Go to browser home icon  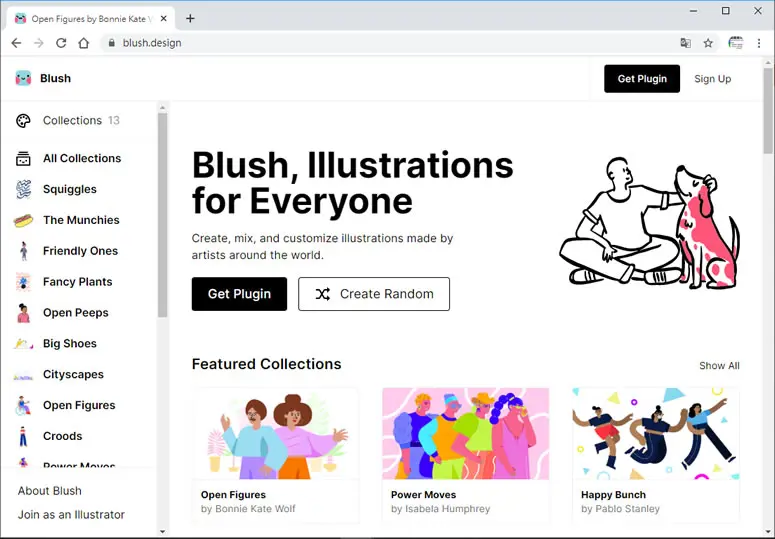(84, 43)
